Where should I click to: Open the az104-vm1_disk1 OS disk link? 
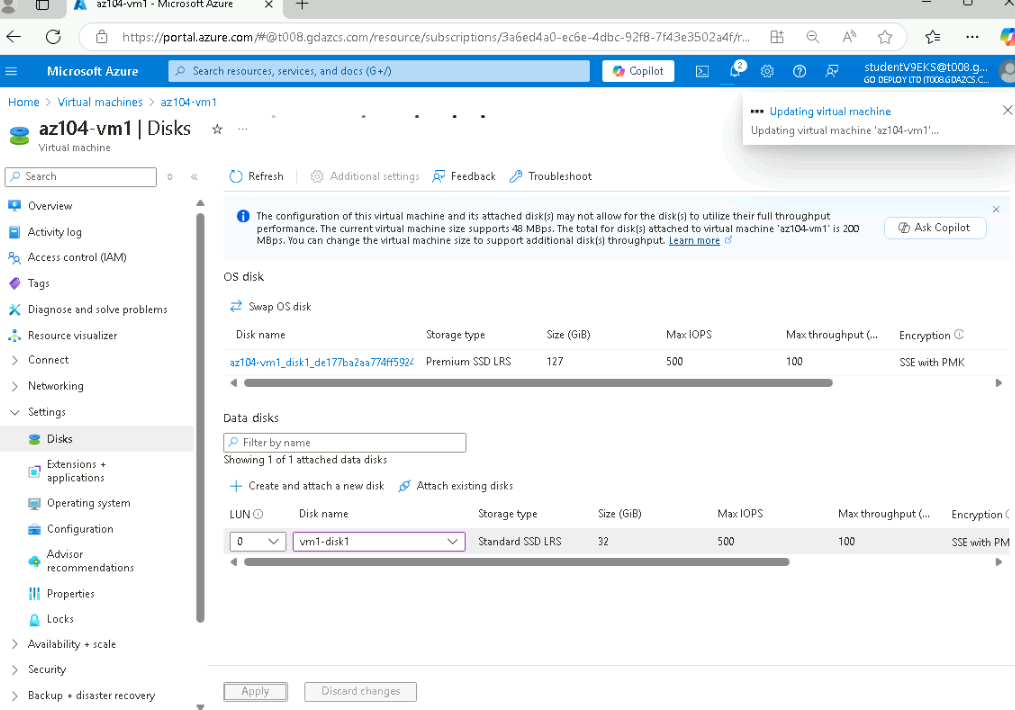321,362
